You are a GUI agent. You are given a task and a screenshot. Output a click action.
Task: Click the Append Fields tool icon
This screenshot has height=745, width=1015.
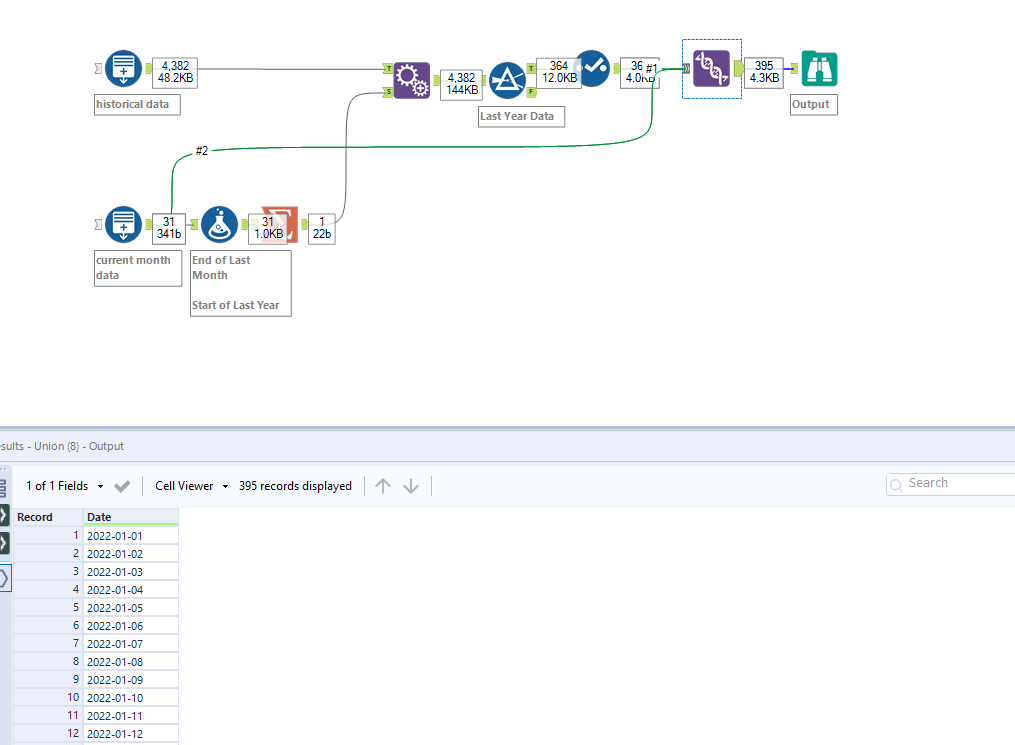[x=412, y=80]
